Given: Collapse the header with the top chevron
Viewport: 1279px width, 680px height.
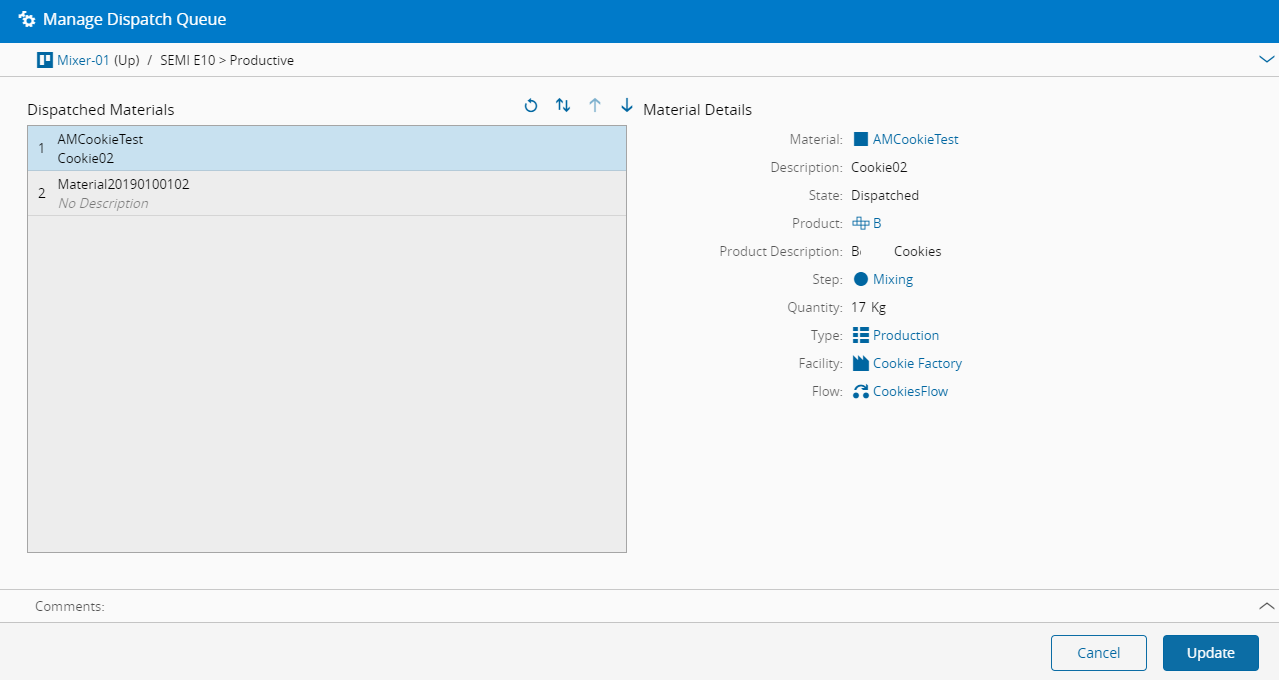Looking at the screenshot, I should (x=1266, y=60).
